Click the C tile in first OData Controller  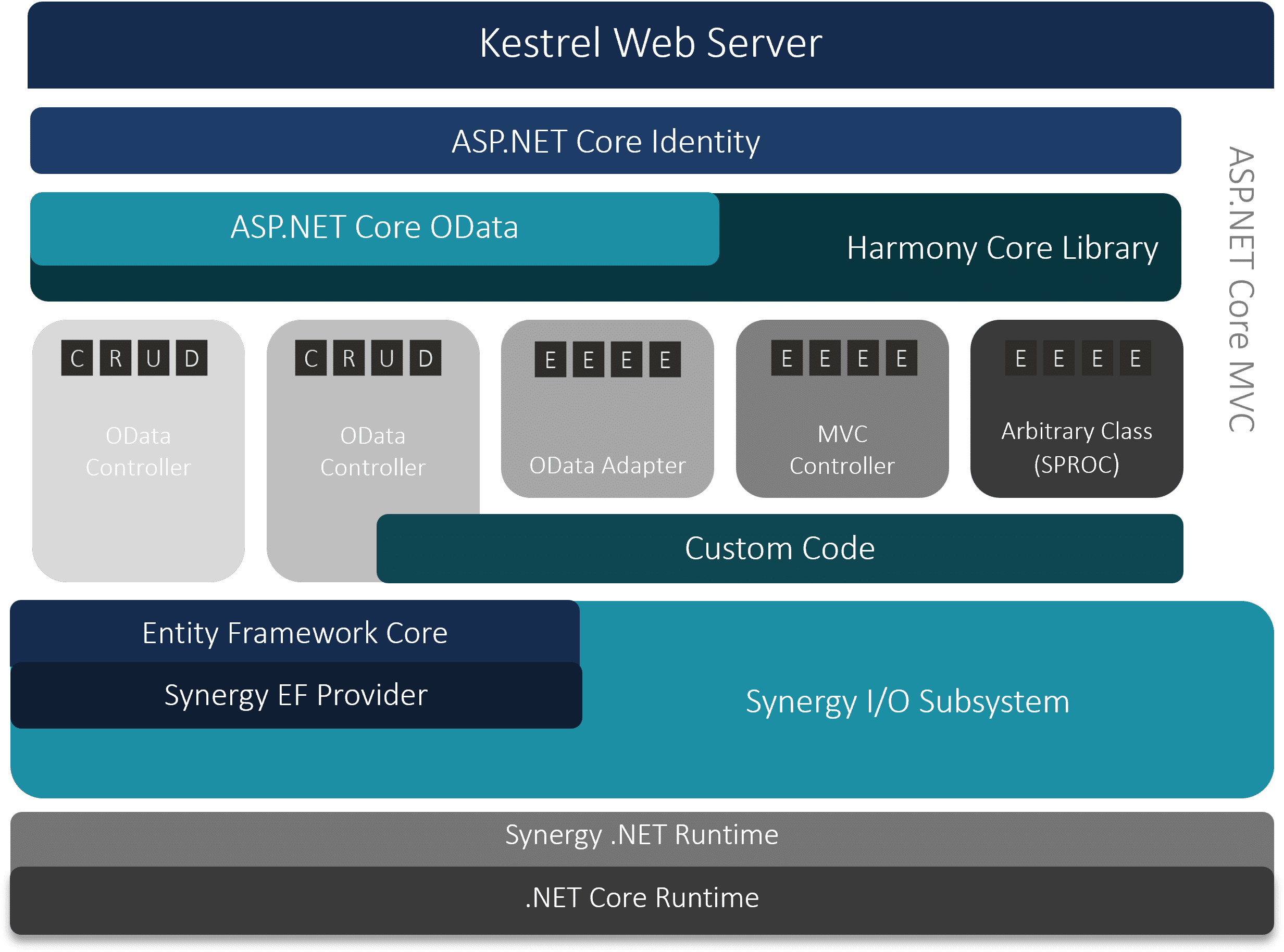click(77, 358)
